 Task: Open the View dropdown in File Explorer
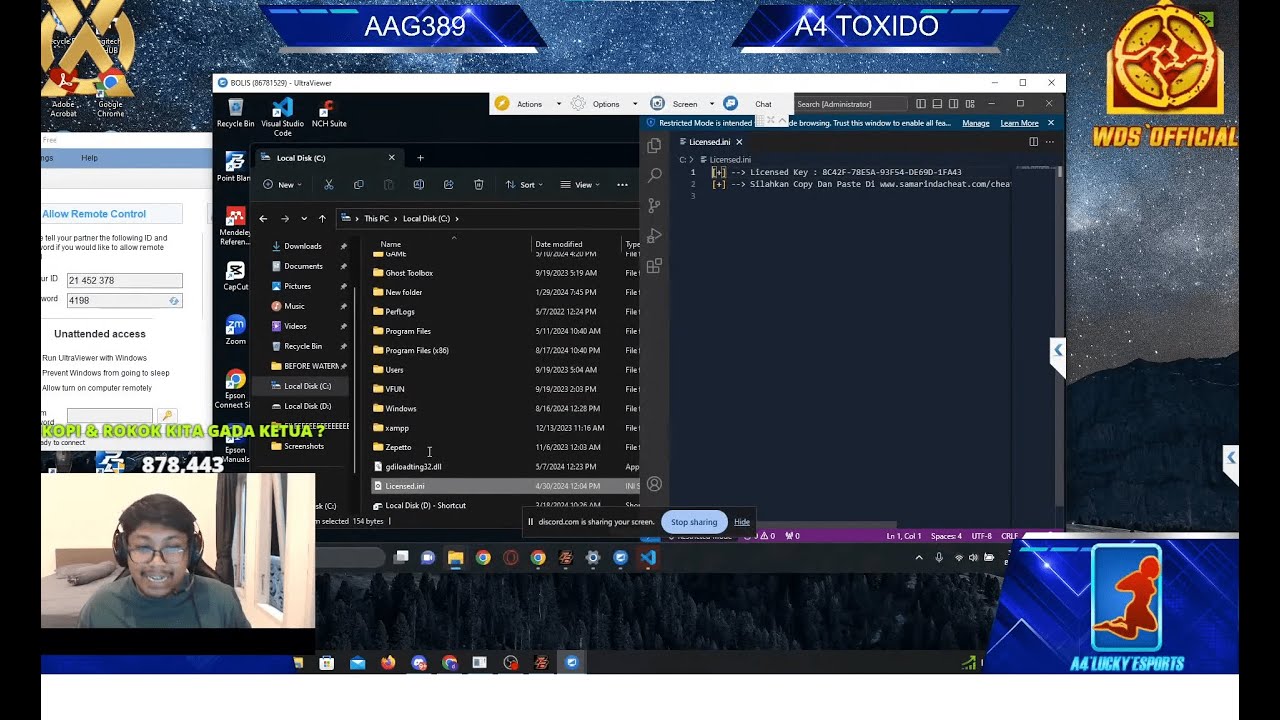pyautogui.click(x=580, y=185)
